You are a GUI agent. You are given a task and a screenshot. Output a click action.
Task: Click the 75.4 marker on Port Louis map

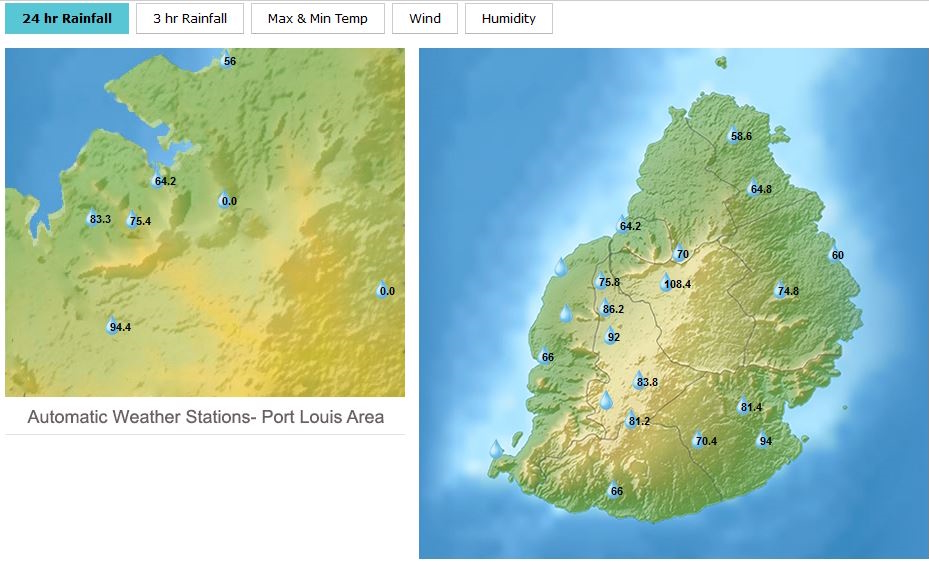tap(133, 220)
